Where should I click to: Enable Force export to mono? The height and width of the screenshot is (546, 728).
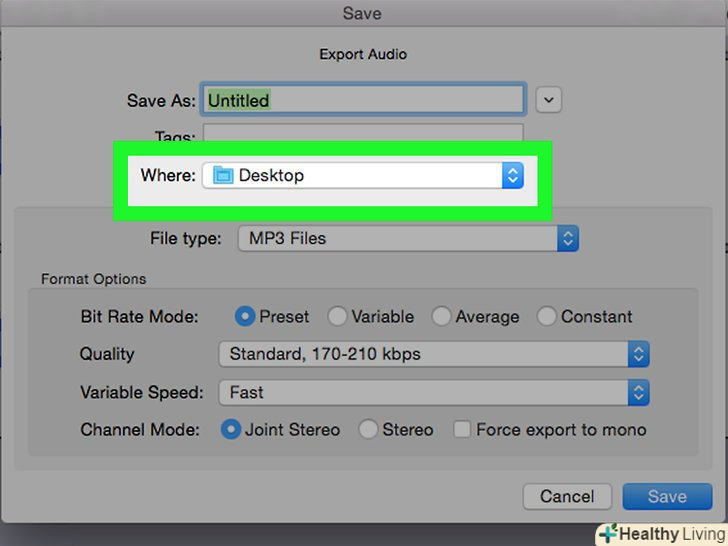click(462, 430)
